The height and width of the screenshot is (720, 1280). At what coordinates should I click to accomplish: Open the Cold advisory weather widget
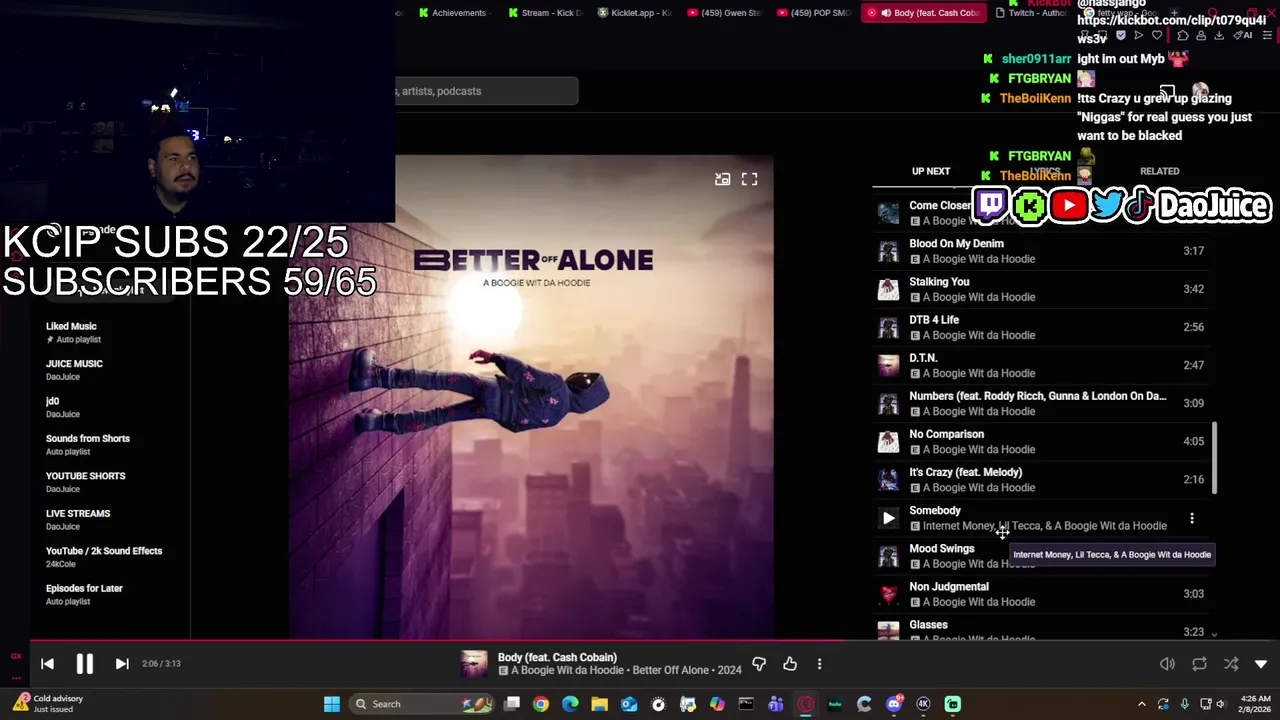click(47, 704)
